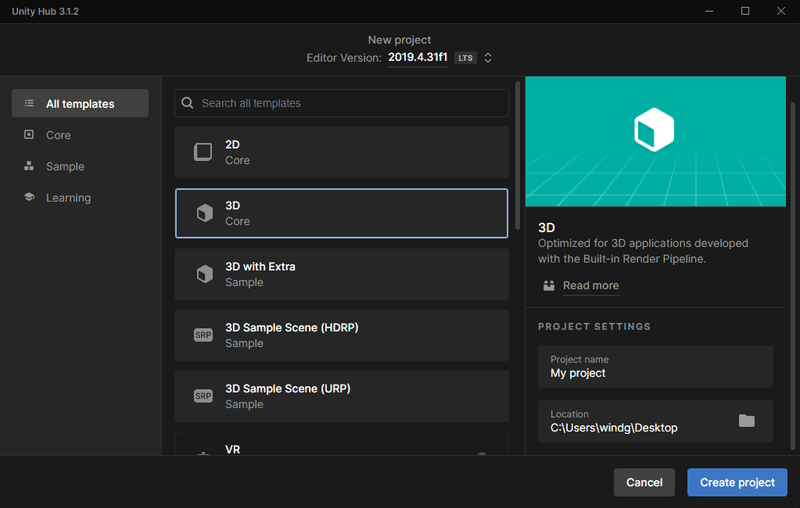Click the 3D template preview image
Screen dimensions: 800x508
click(x=656, y=141)
